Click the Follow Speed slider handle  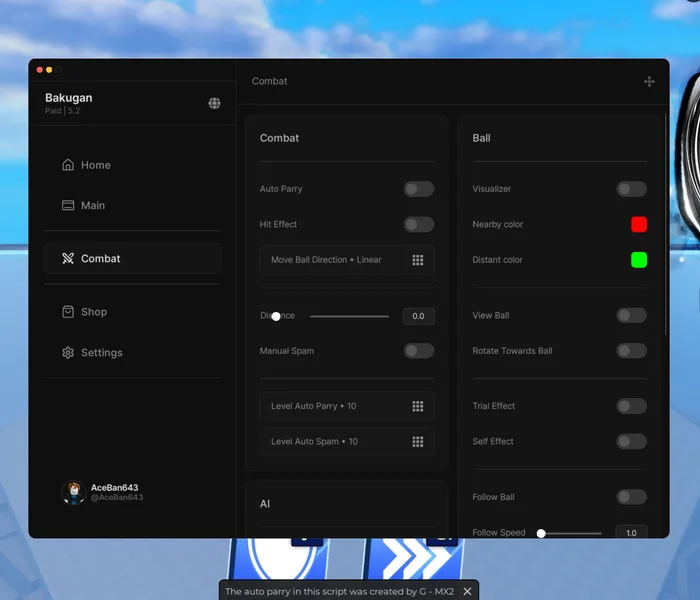(x=541, y=533)
